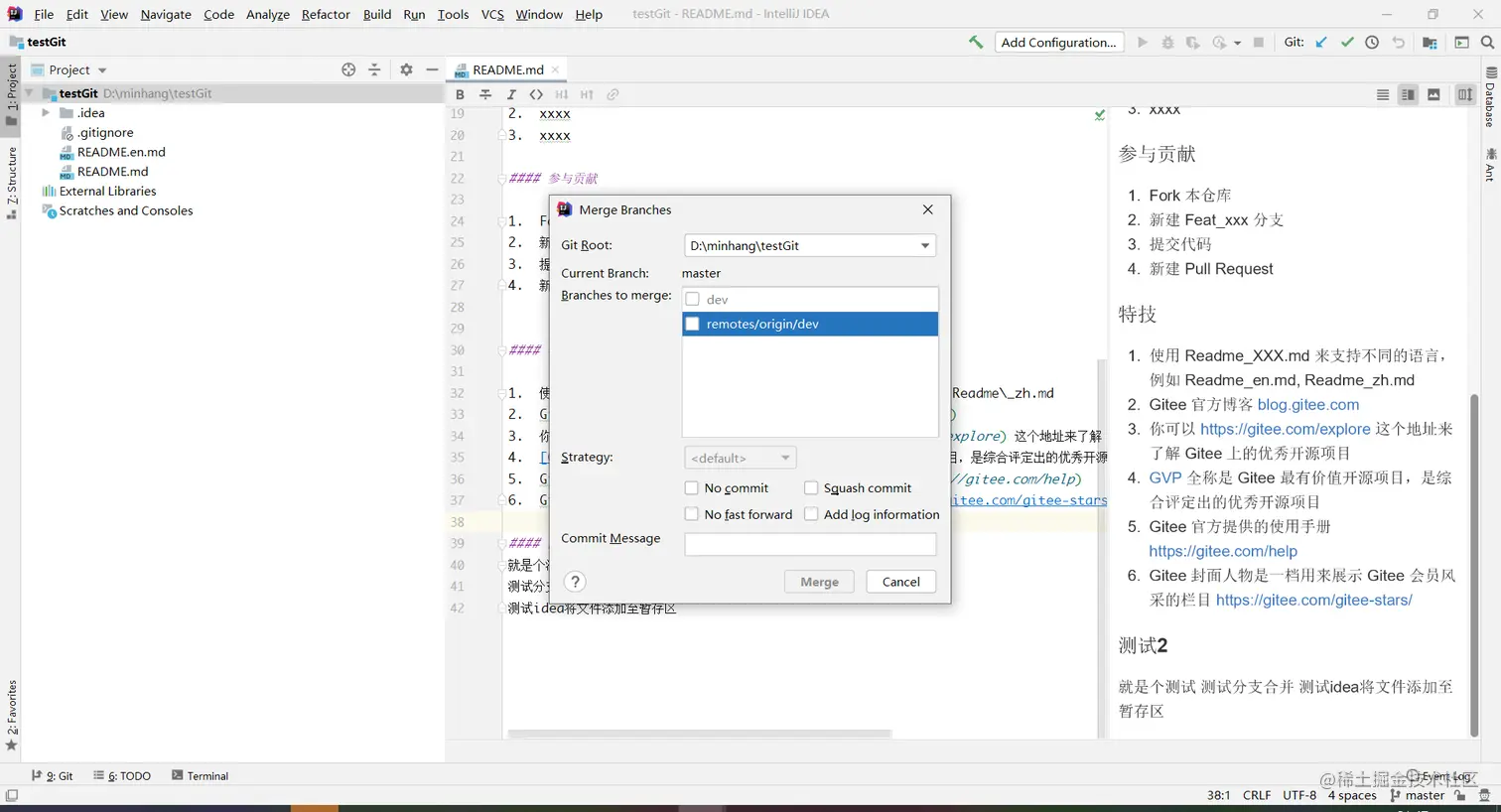Open the VCS menu
1501x812 pixels.
pyautogui.click(x=492, y=14)
